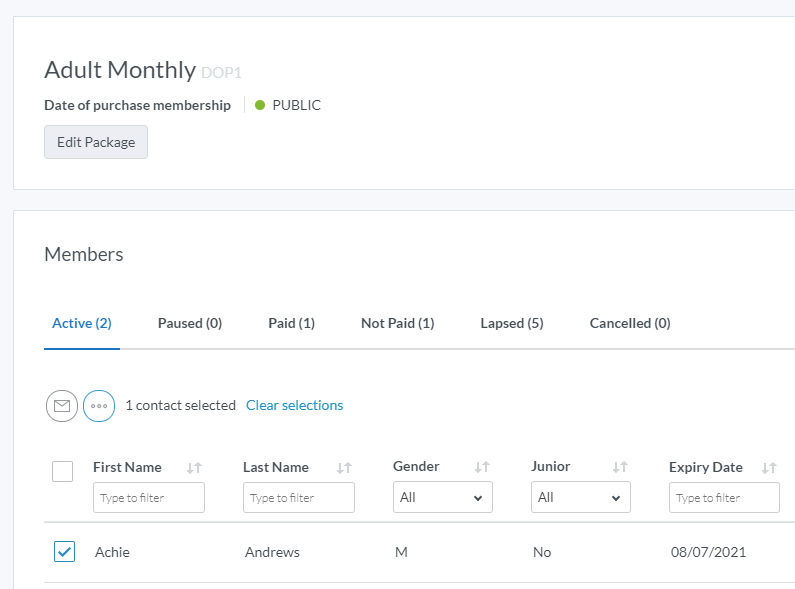This screenshot has width=795, height=589.
Task: Open the Not Paid (1) tab
Action: [x=397, y=323]
